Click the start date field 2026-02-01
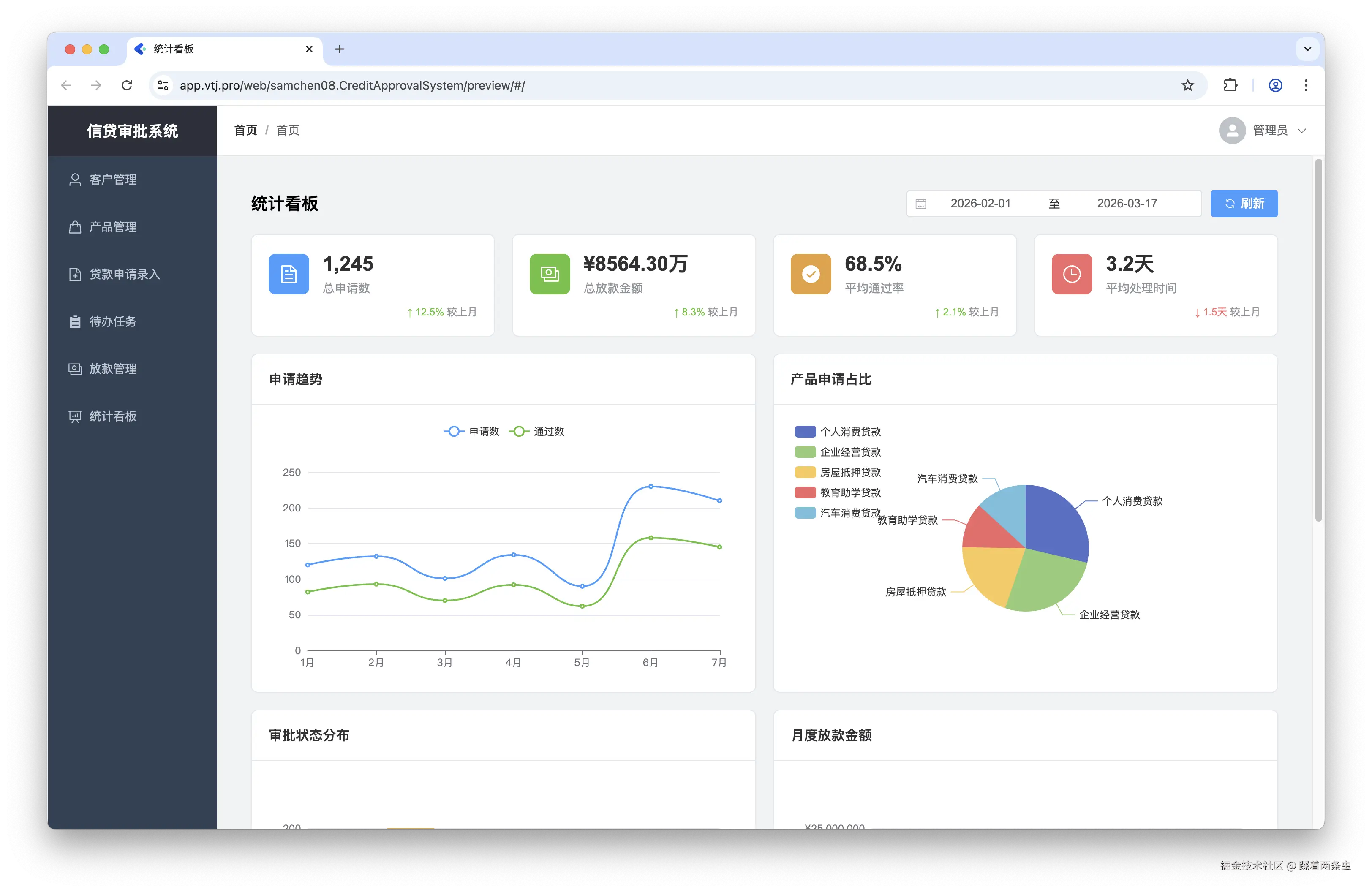This screenshot has width=1372, height=892. pos(980,204)
